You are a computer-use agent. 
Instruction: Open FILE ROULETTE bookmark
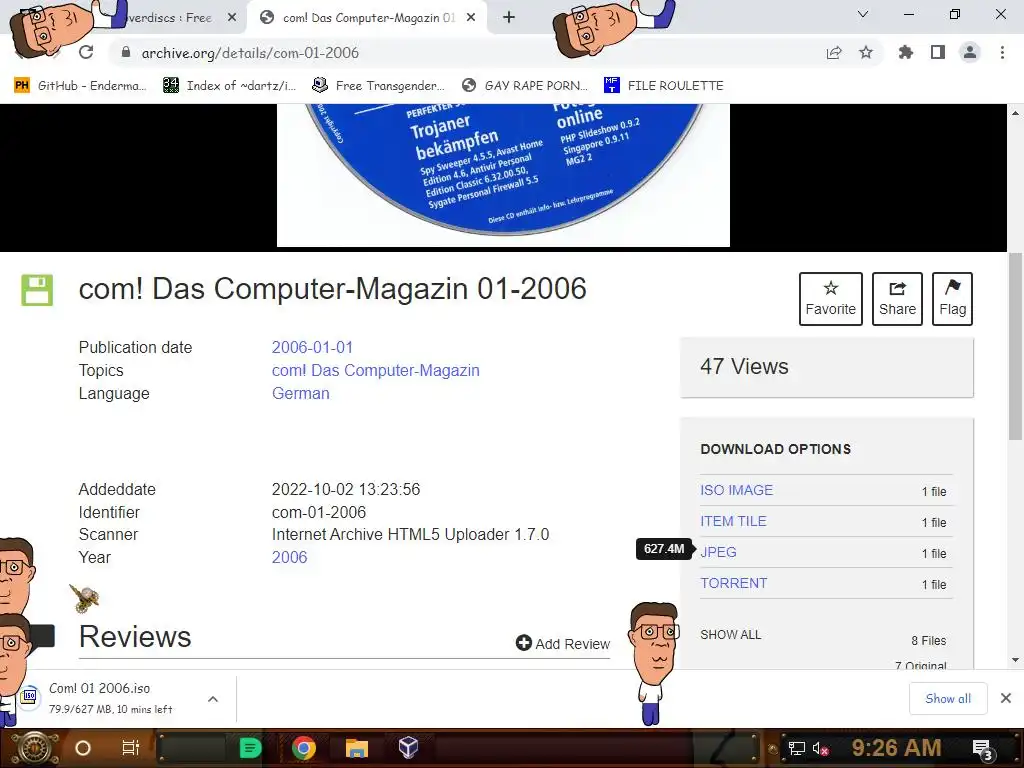[x=664, y=86]
